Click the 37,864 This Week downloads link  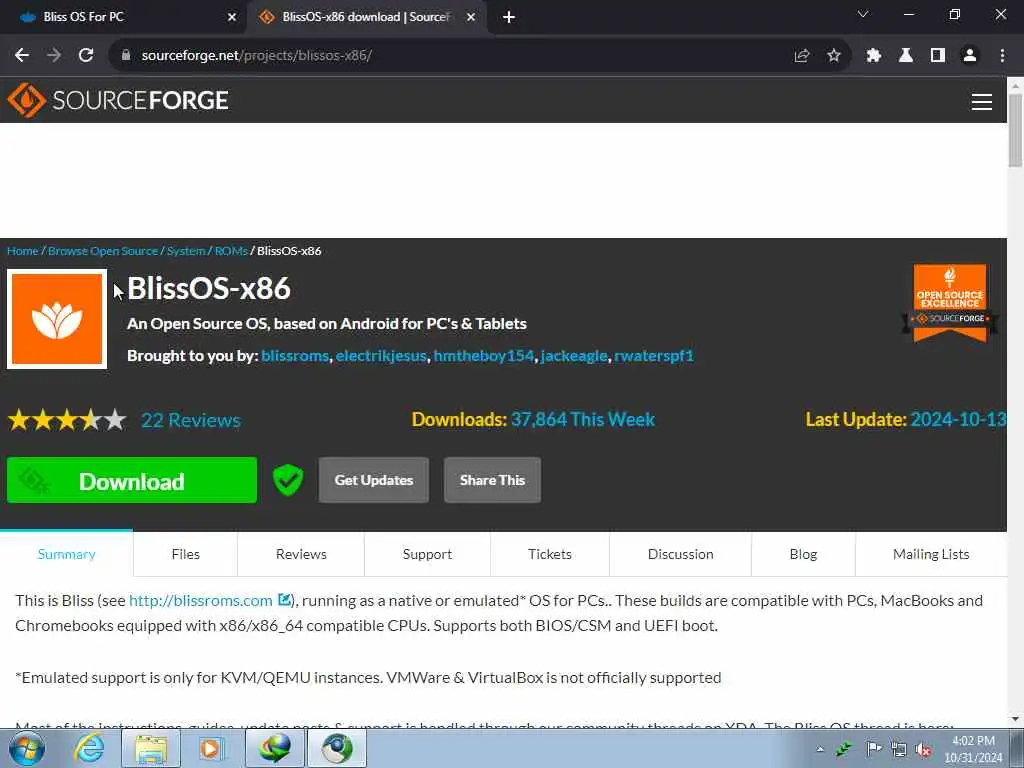tap(583, 419)
